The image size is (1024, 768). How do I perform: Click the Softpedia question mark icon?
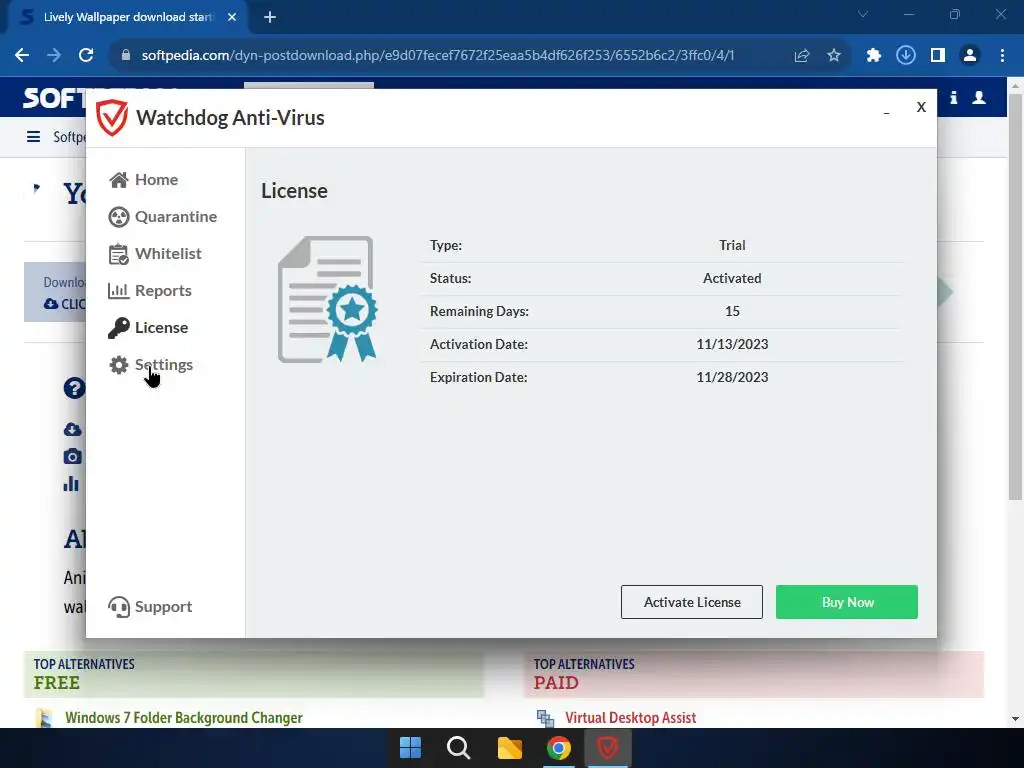[x=74, y=389]
